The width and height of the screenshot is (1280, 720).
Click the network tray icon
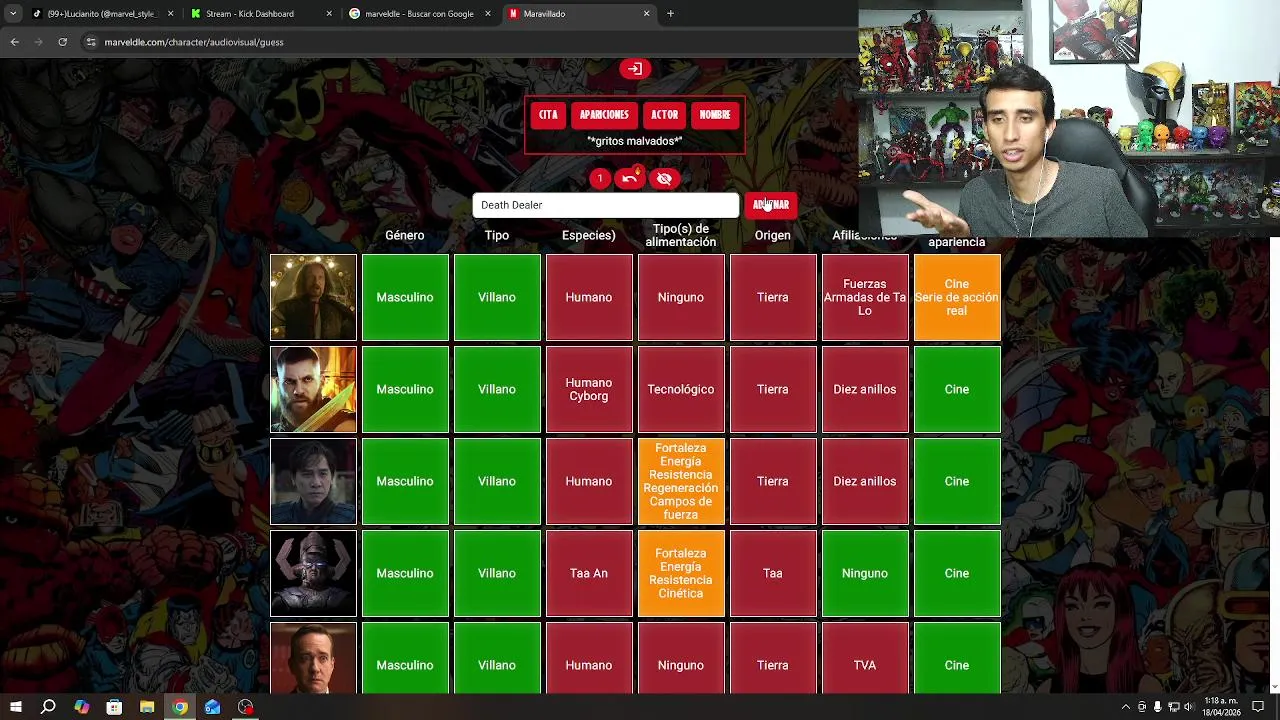point(1175,707)
